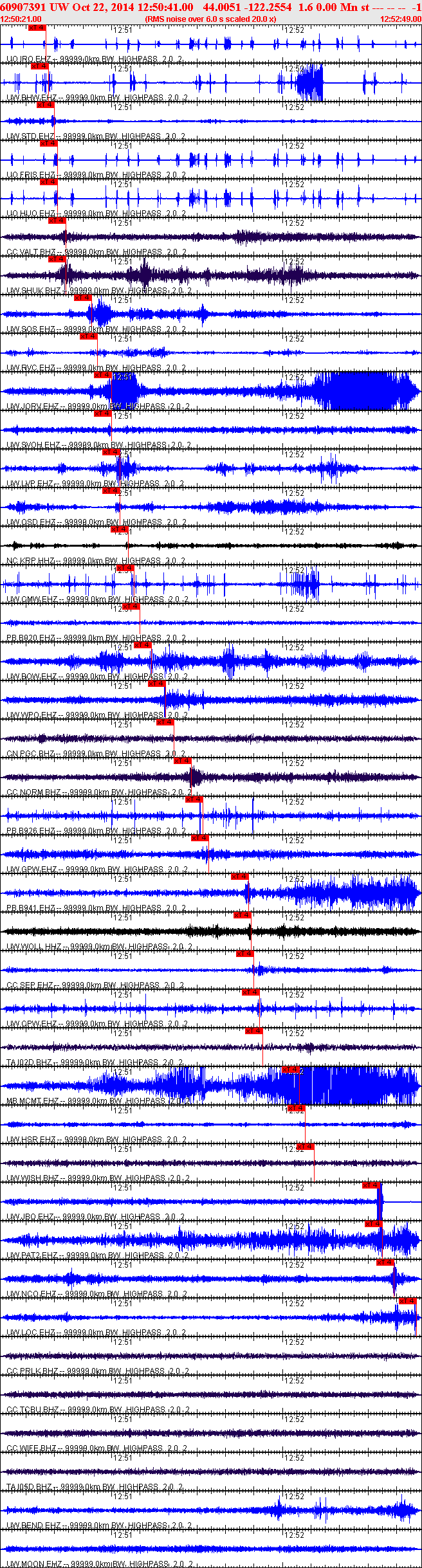The image size is (422, 1568).
Task: Click the start time label 12:50:21.00
Action: click(21, 19)
